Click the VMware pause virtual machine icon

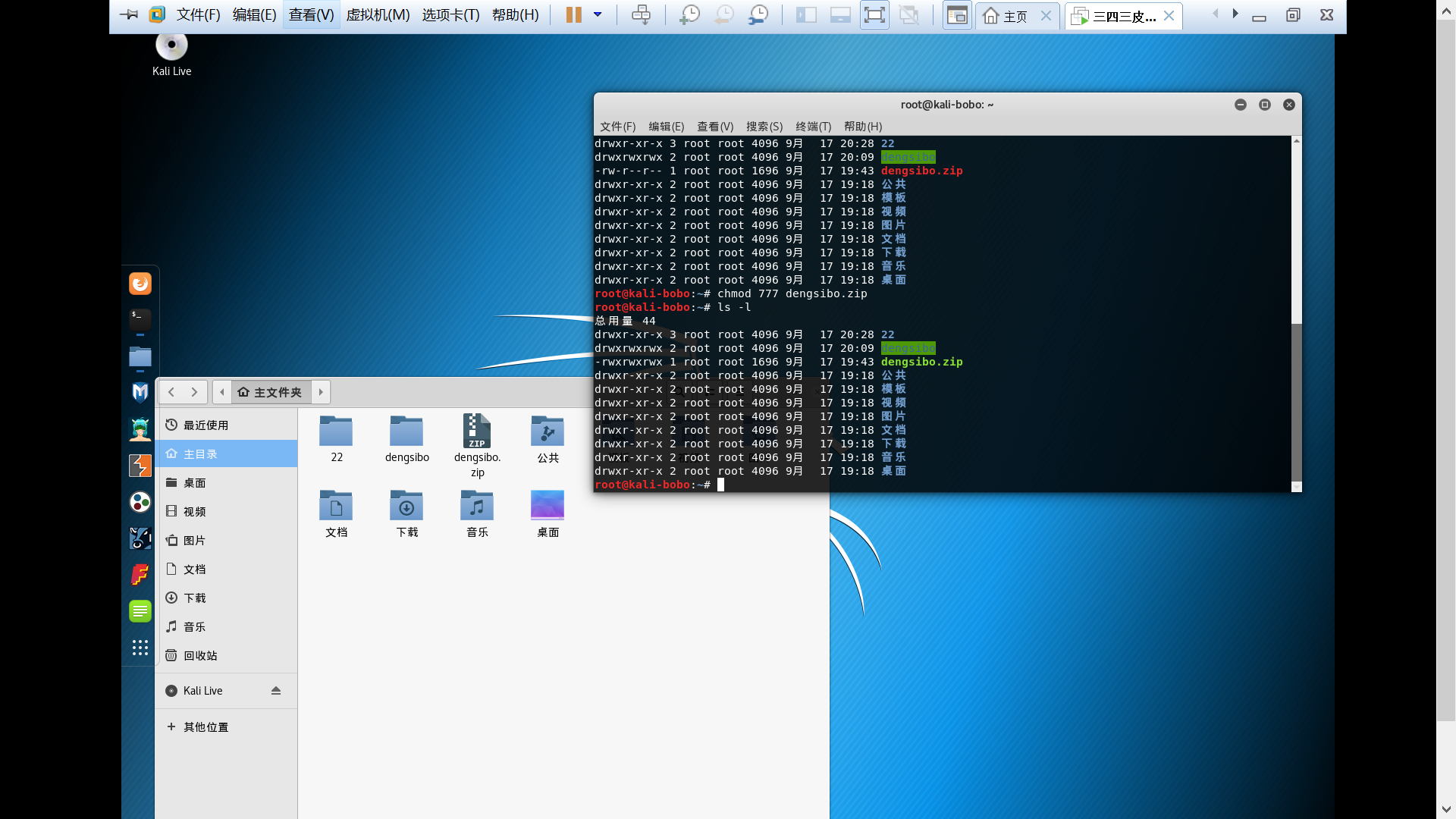click(x=573, y=14)
